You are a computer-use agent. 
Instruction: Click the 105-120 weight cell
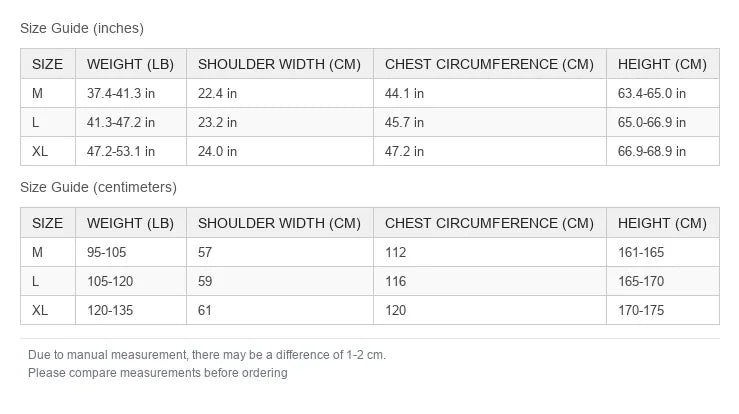pos(131,282)
